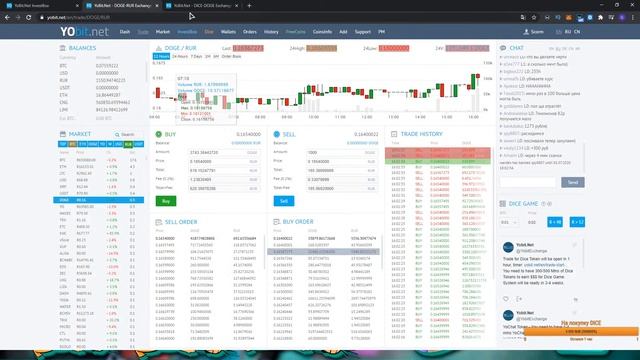Click the Dice Game second blue roll button
This screenshot has height=360, width=640.
577,222
